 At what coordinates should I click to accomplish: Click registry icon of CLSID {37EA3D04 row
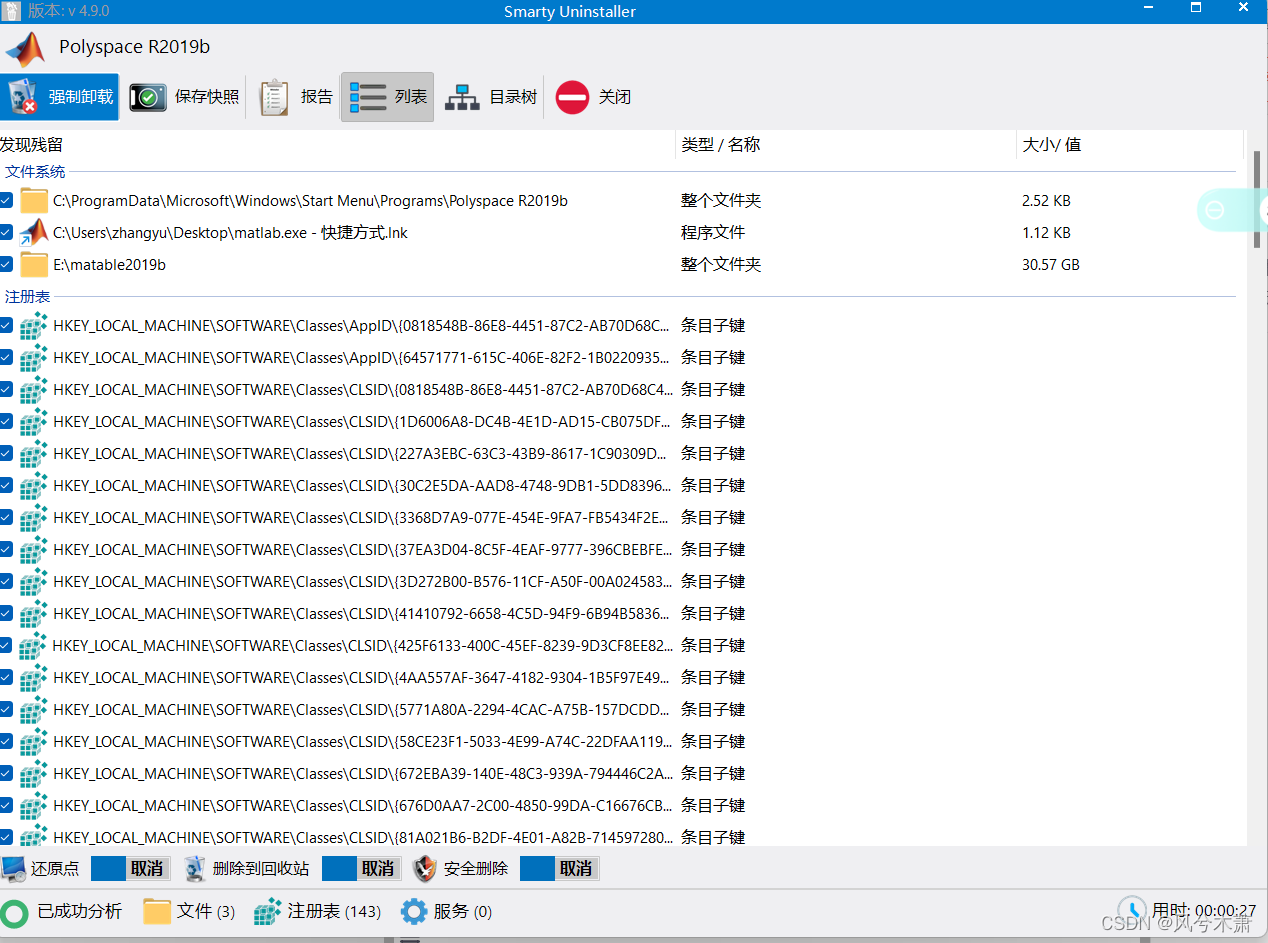click(x=35, y=550)
